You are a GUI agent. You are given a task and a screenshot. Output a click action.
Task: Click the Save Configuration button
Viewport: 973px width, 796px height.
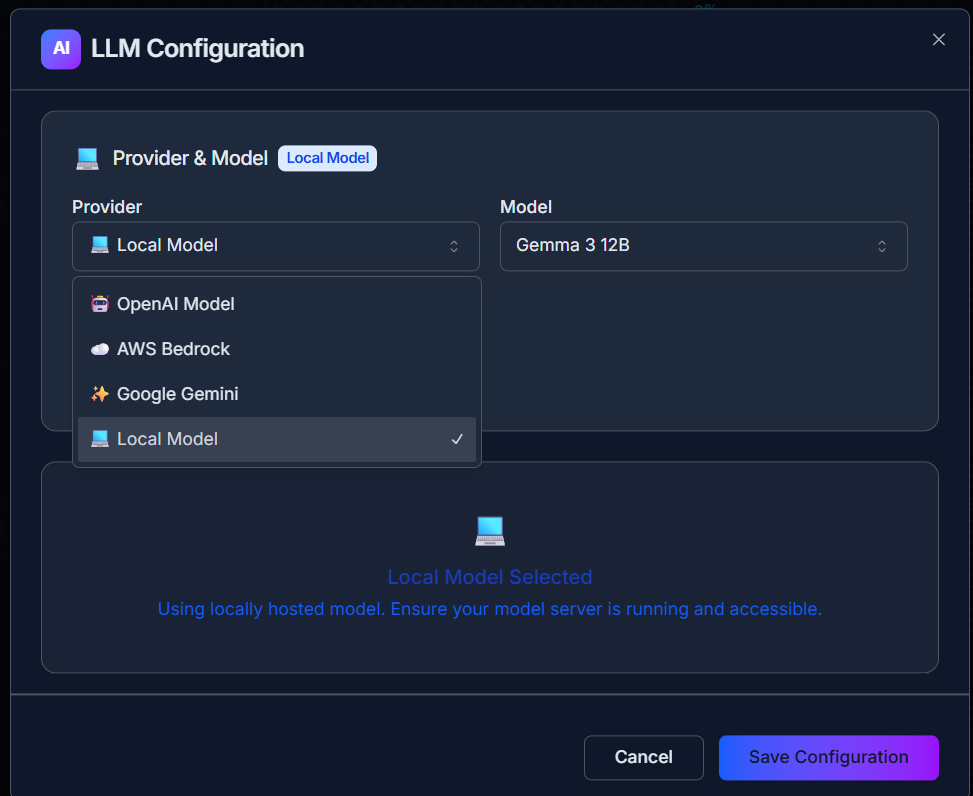[x=828, y=757]
